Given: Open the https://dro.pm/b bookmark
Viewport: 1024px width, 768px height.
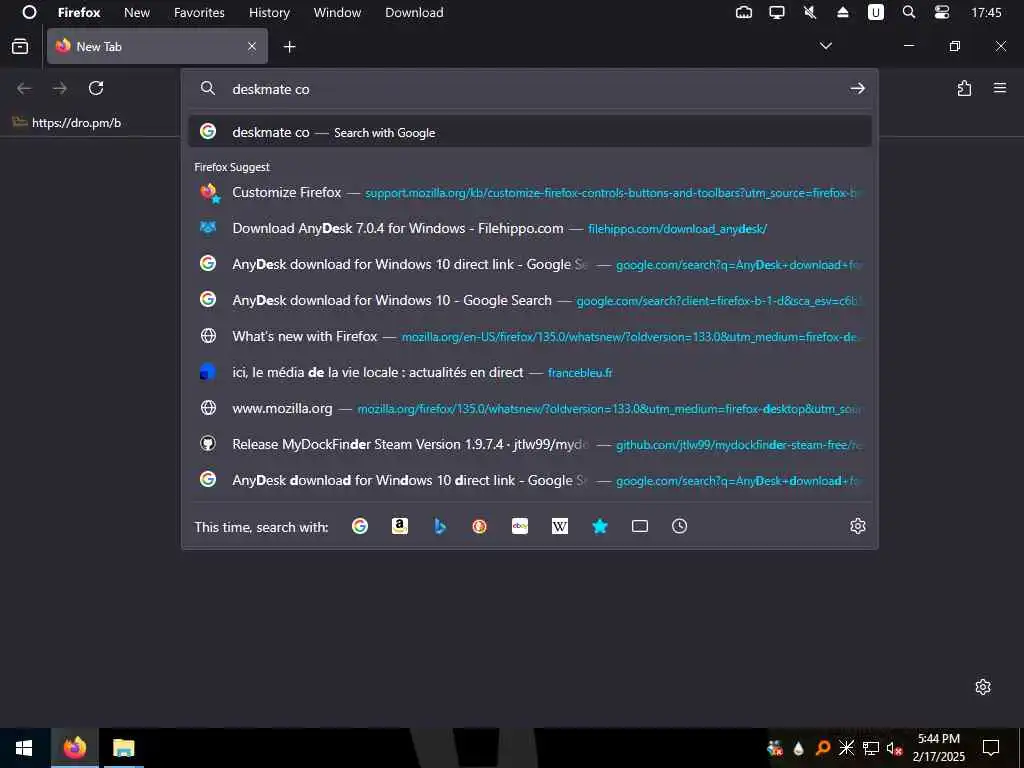Looking at the screenshot, I should point(67,123).
